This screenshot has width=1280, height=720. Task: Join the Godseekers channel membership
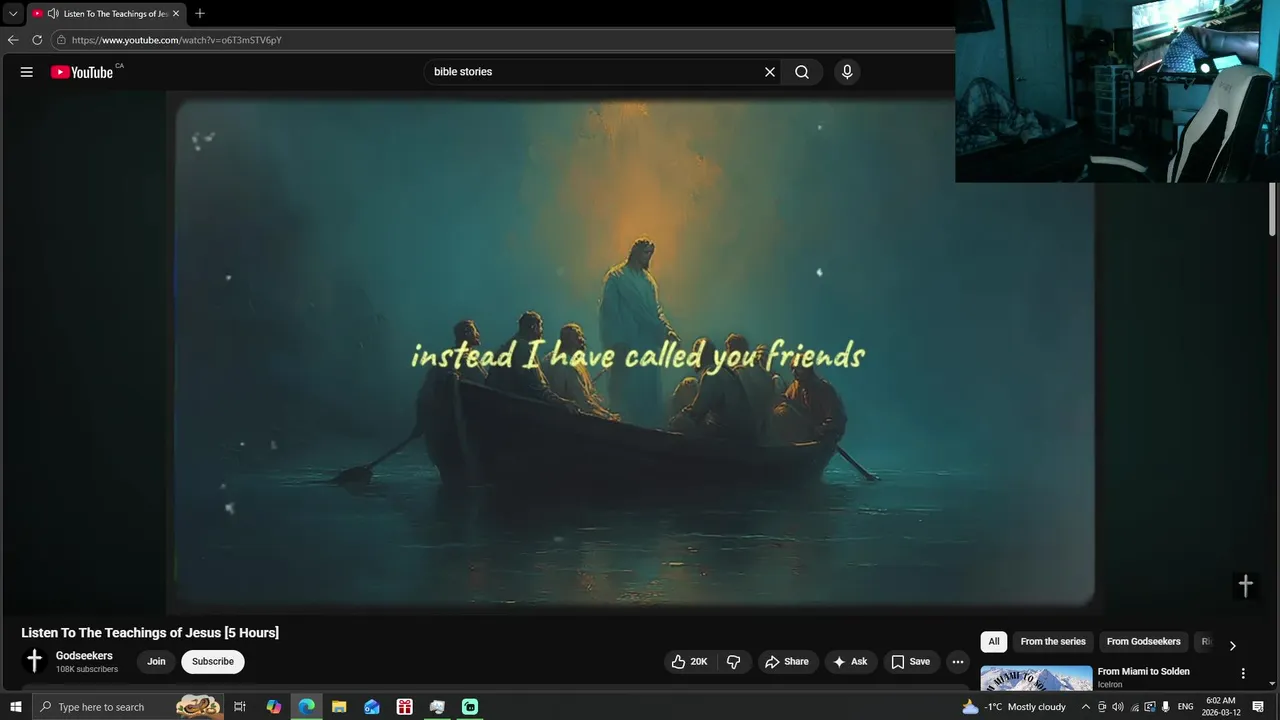pyautogui.click(x=156, y=662)
